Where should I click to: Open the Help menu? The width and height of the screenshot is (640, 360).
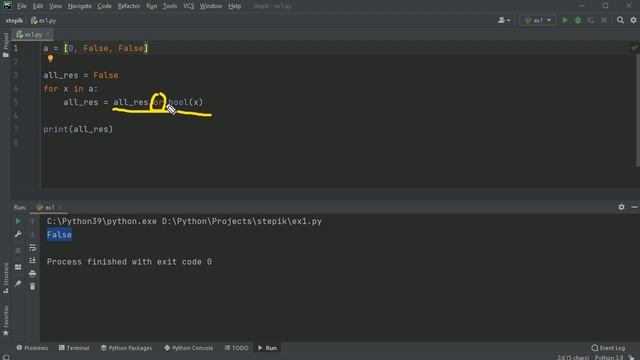click(x=234, y=6)
